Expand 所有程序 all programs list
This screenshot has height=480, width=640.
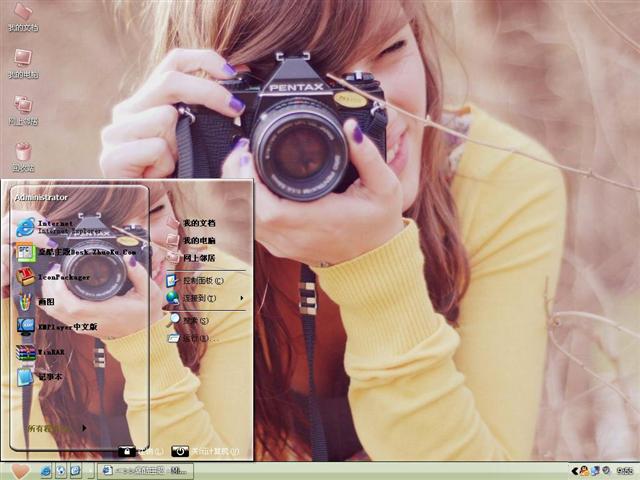tap(57, 428)
